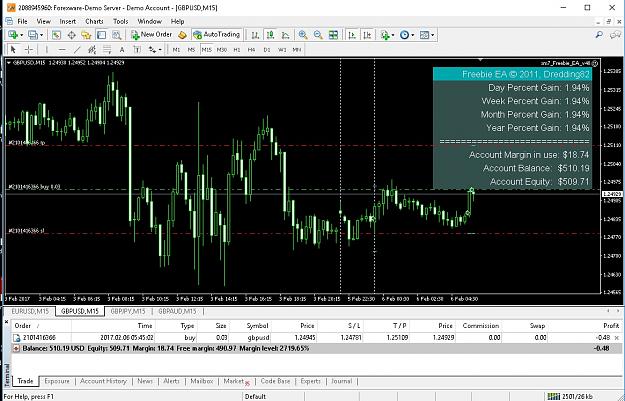625x401 pixels.
Task: Select the text 'A' tool
Action: tap(122, 49)
